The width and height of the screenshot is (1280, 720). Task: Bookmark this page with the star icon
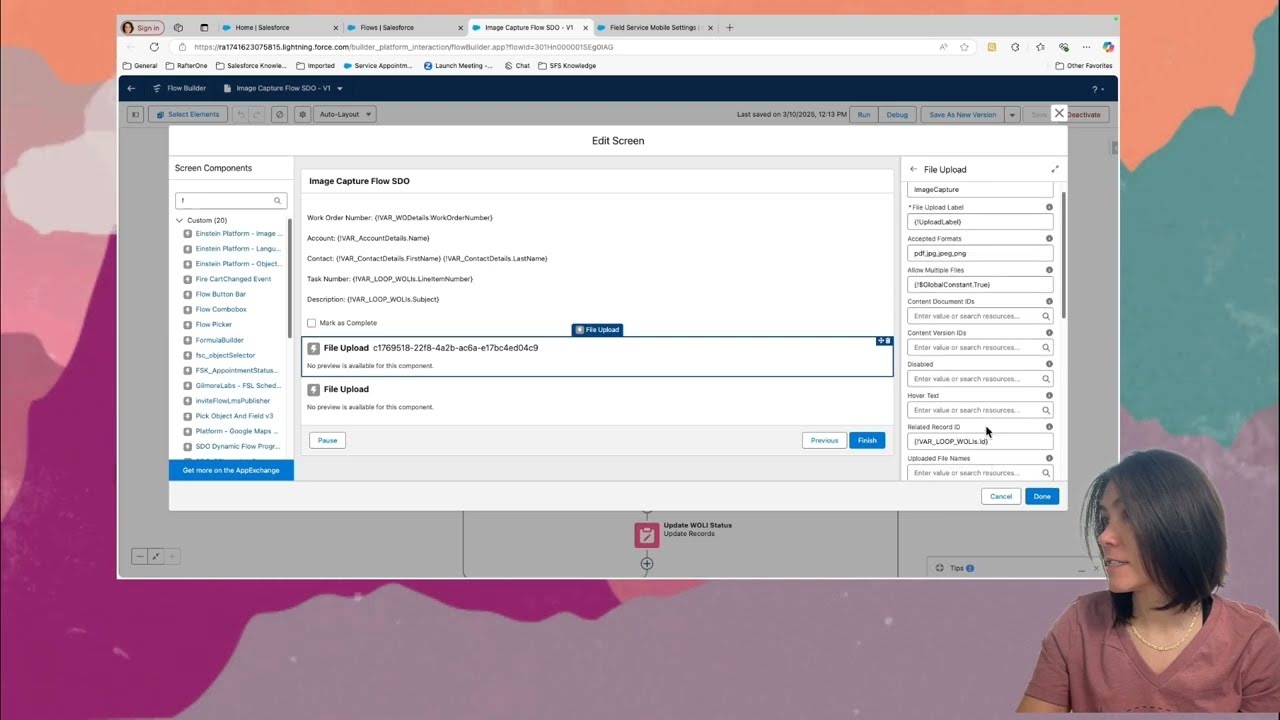[x=964, y=47]
